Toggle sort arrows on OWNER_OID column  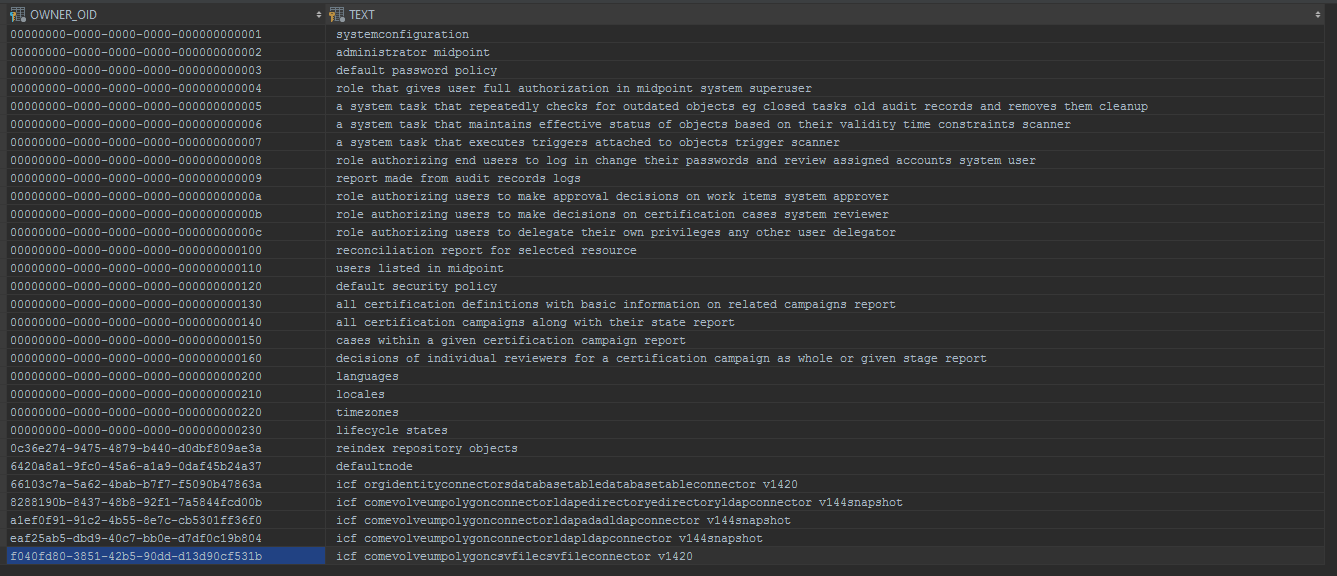[319, 14]
